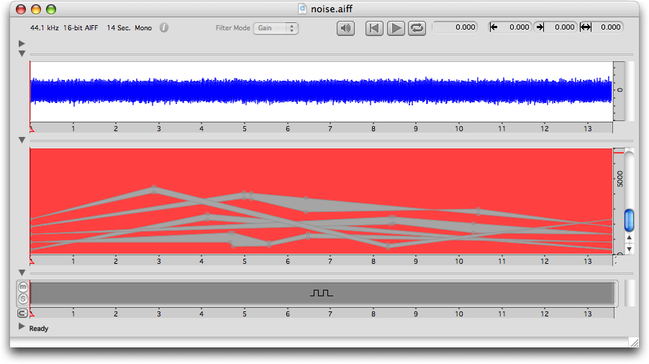Click the square-wave icon in the gray track
The width and height of the screenshot is (649, 364).
point(321,293)
